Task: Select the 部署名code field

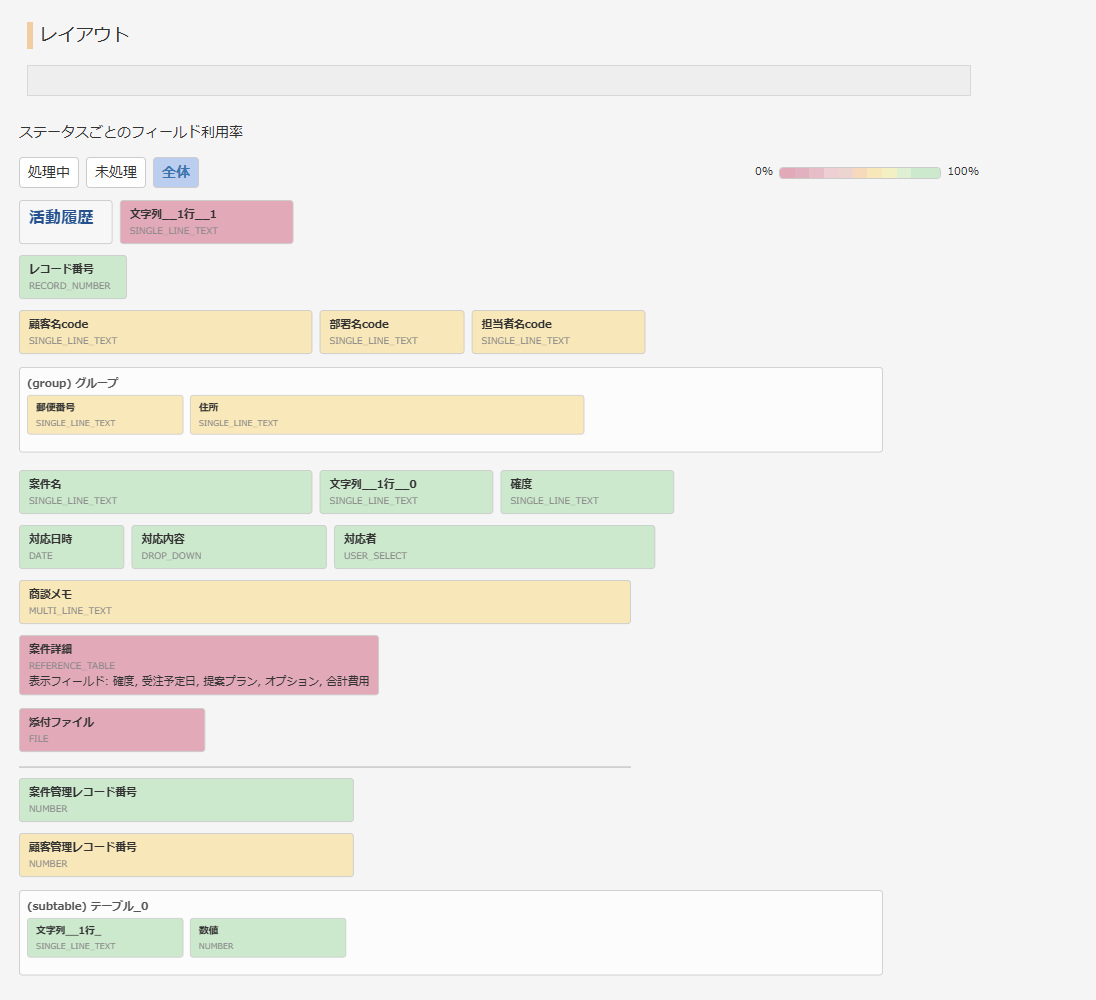Action: (391, 331)
